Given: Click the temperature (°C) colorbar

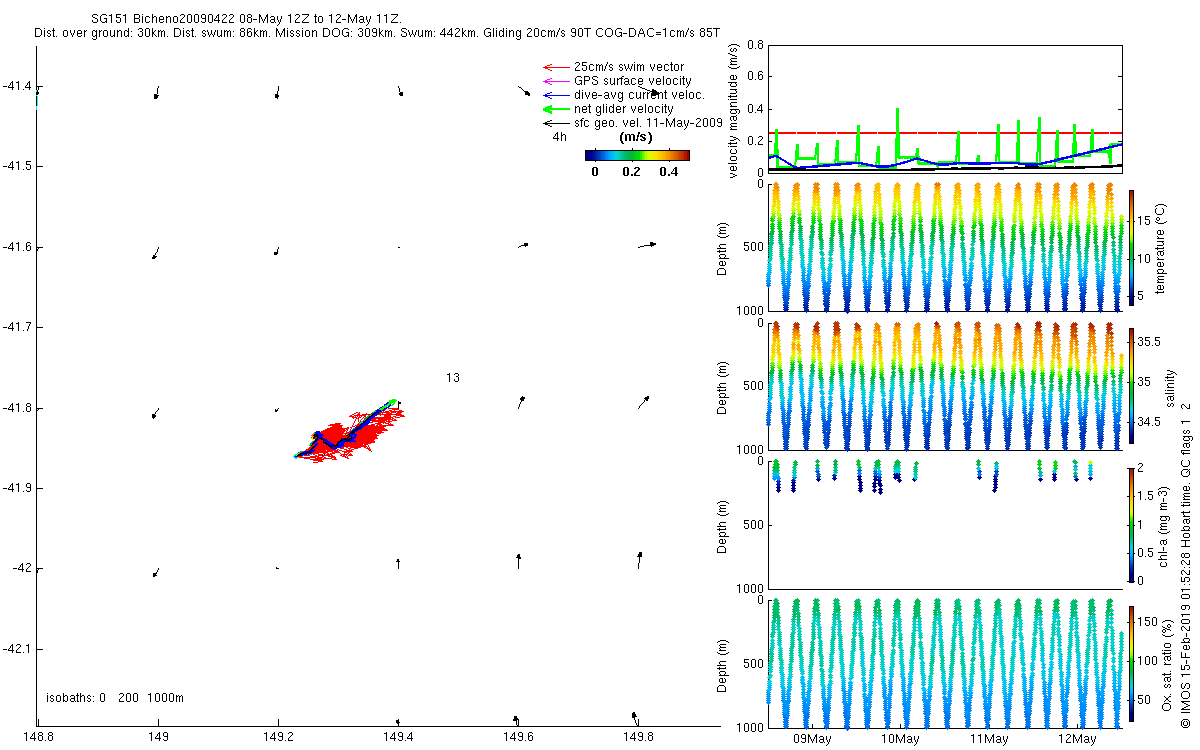Looking at the screenshot, I should 1131,246.
